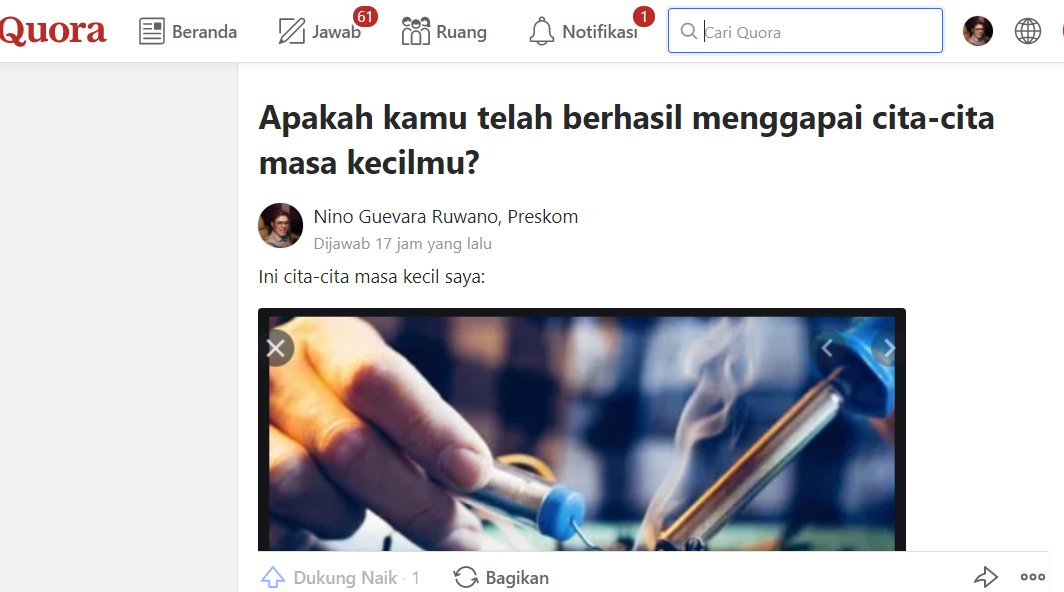Click the Notifikasi bell icon
This screenshot has height=592, width=1064.
(542, 31)
